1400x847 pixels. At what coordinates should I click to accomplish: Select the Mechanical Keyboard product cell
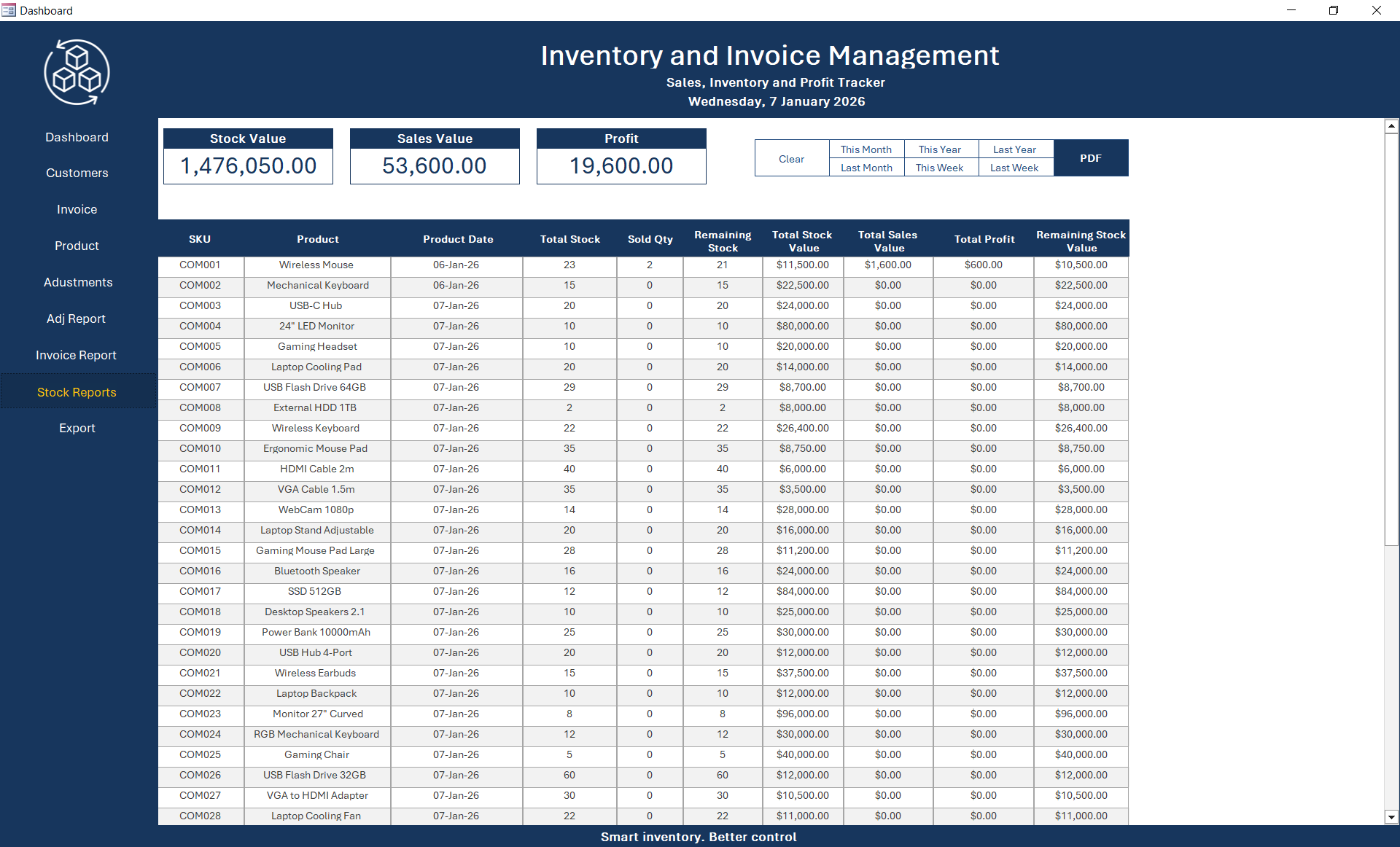[x=317, y=286]
